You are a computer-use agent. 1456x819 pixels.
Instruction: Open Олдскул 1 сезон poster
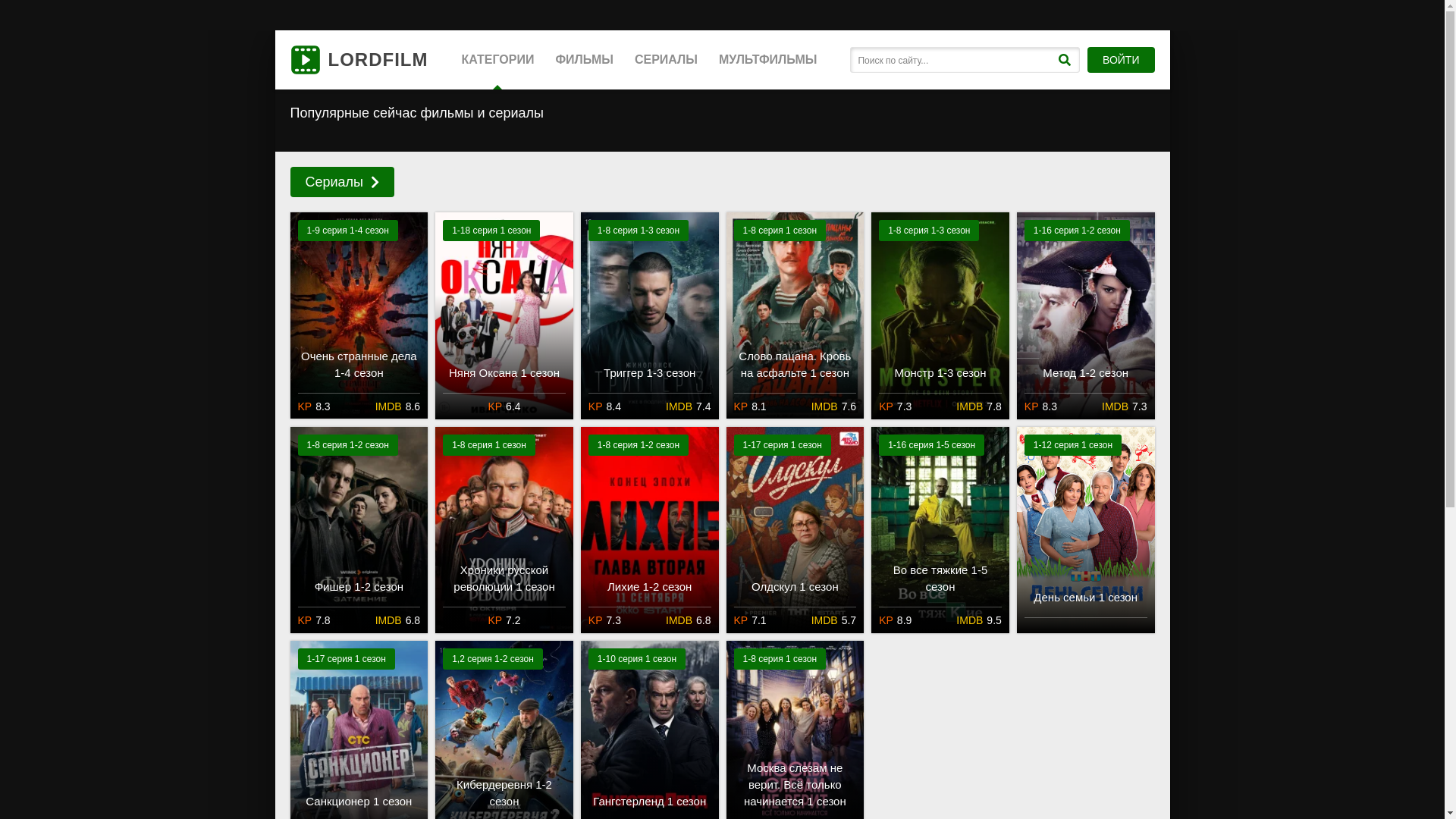[795, 530]
